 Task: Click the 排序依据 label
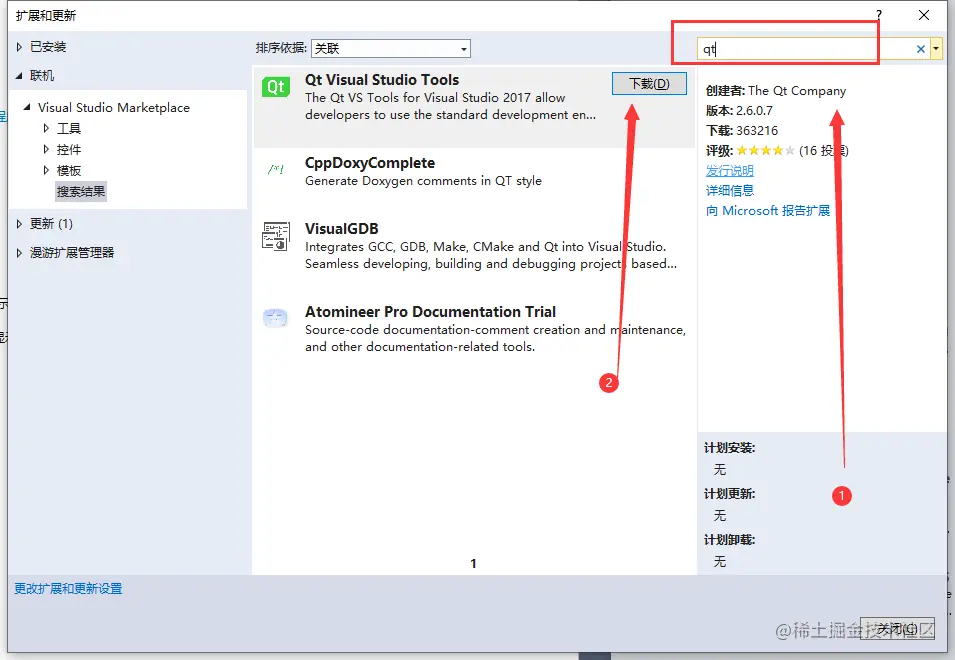tap(281, 48)
